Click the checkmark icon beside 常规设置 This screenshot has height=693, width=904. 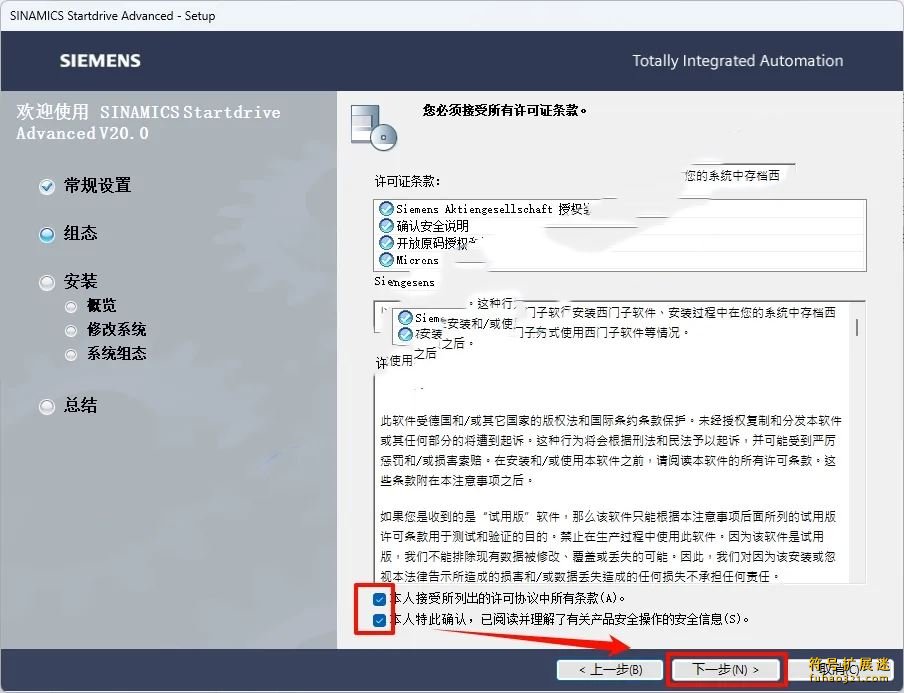coord(47,187)
